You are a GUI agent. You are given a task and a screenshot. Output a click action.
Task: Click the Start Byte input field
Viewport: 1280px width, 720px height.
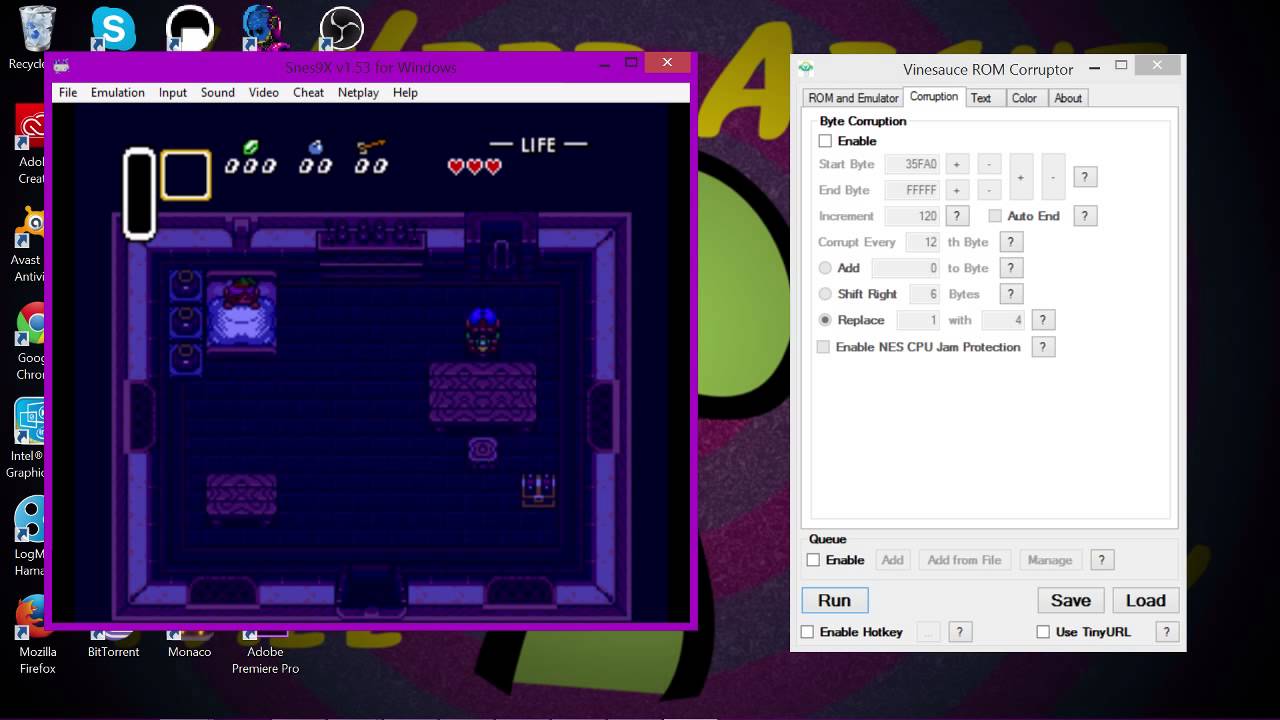coord(912,164)
